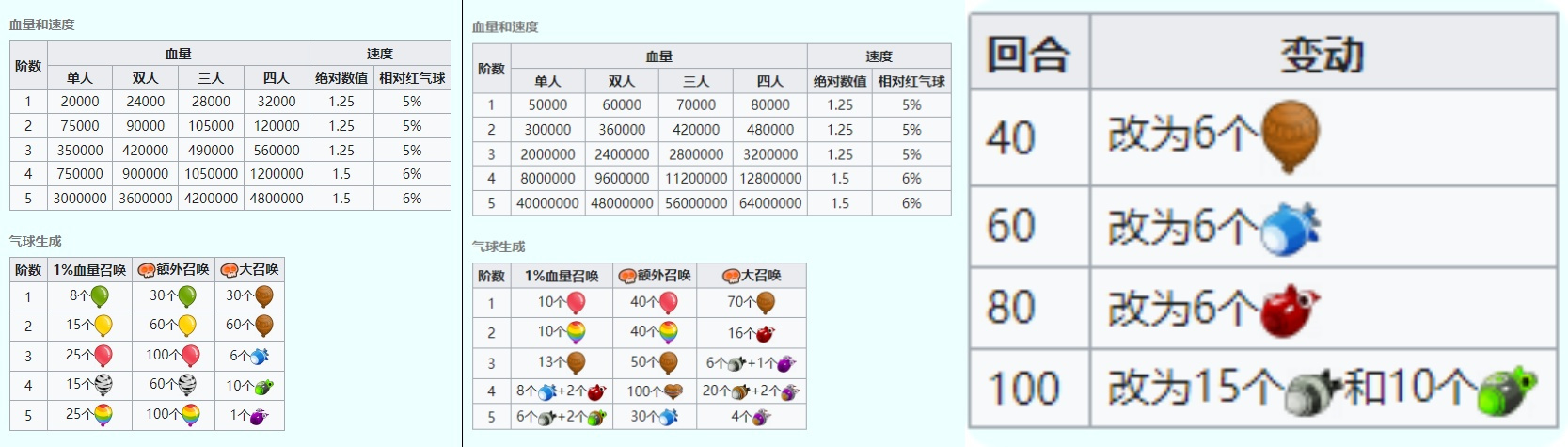Click the blue MOAB blimp beside 30个
1568x447 pixels.
[668, 417]
